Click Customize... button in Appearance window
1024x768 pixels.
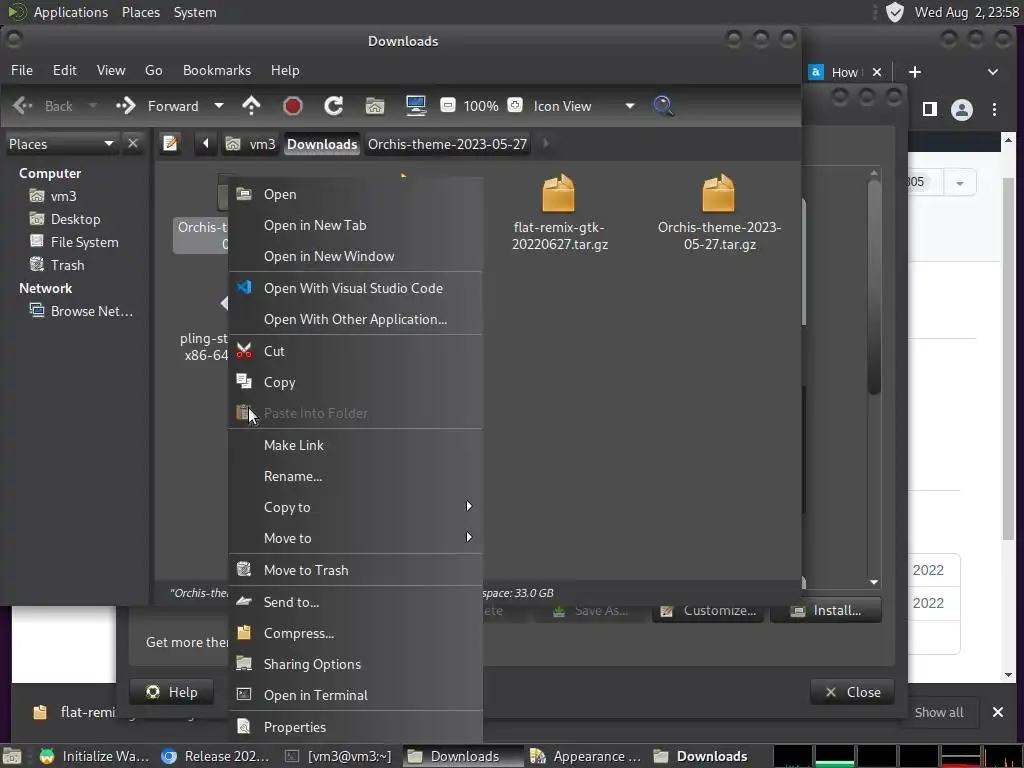pyautogui.click(x=708, y=611)
